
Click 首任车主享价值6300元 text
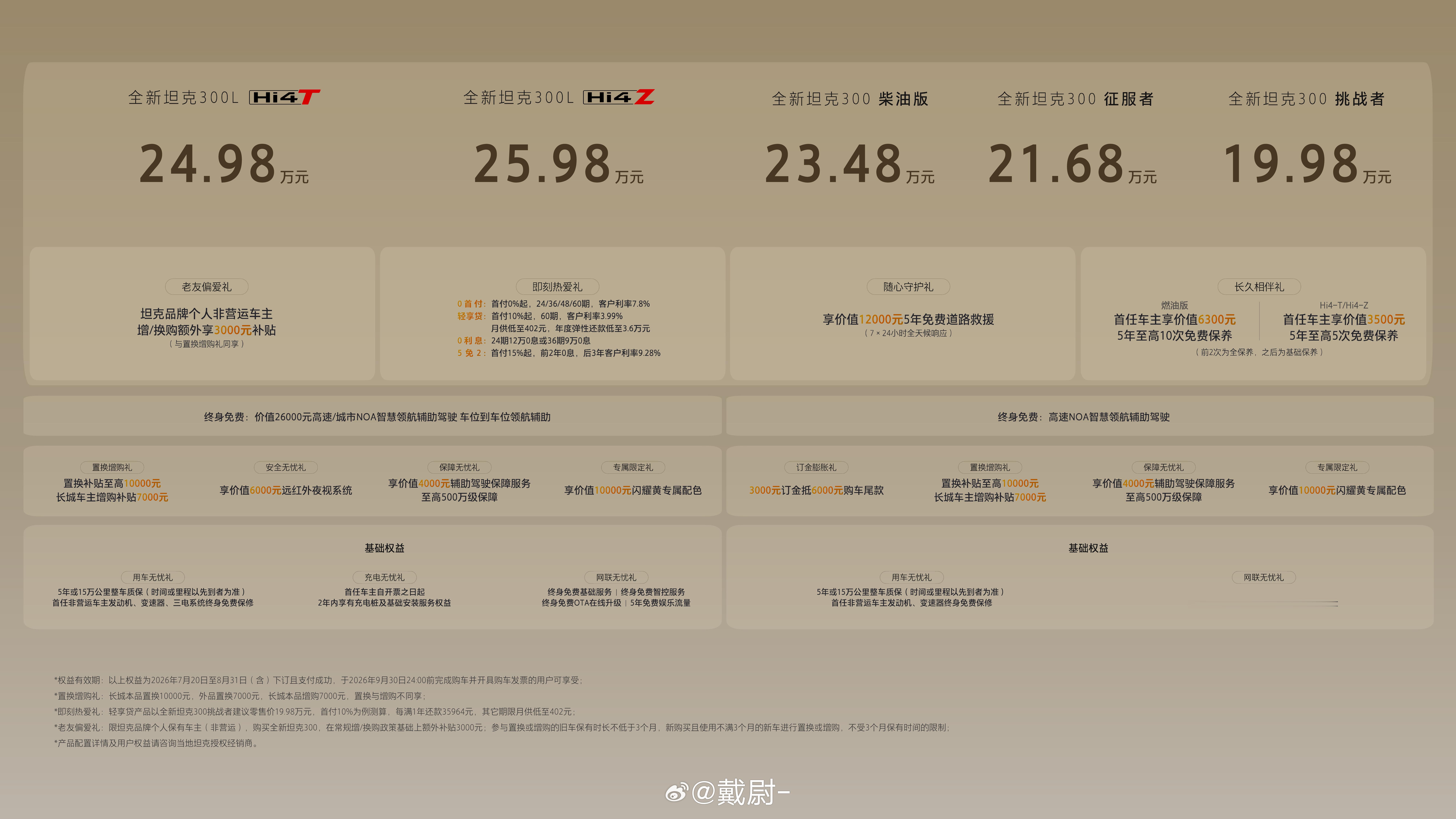pyautogui.click(x=1174, y=319)
